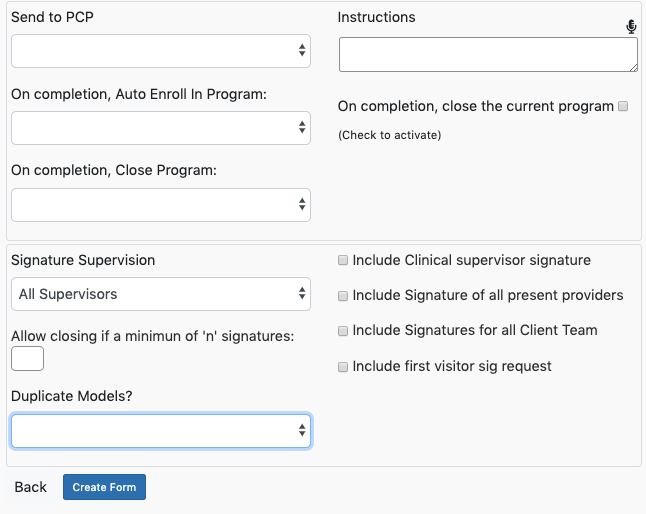Expand the Duplicate Models dropdown
Image resolution: width=646 pixels, height=514 pixels.
[x=161, y=431]
